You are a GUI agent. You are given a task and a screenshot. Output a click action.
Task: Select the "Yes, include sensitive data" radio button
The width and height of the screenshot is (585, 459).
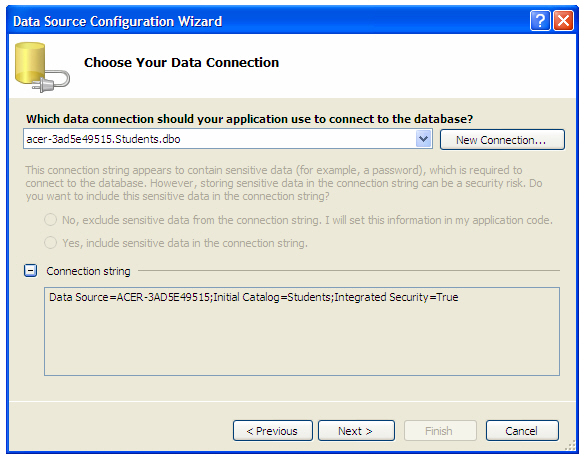coord(50,243)
